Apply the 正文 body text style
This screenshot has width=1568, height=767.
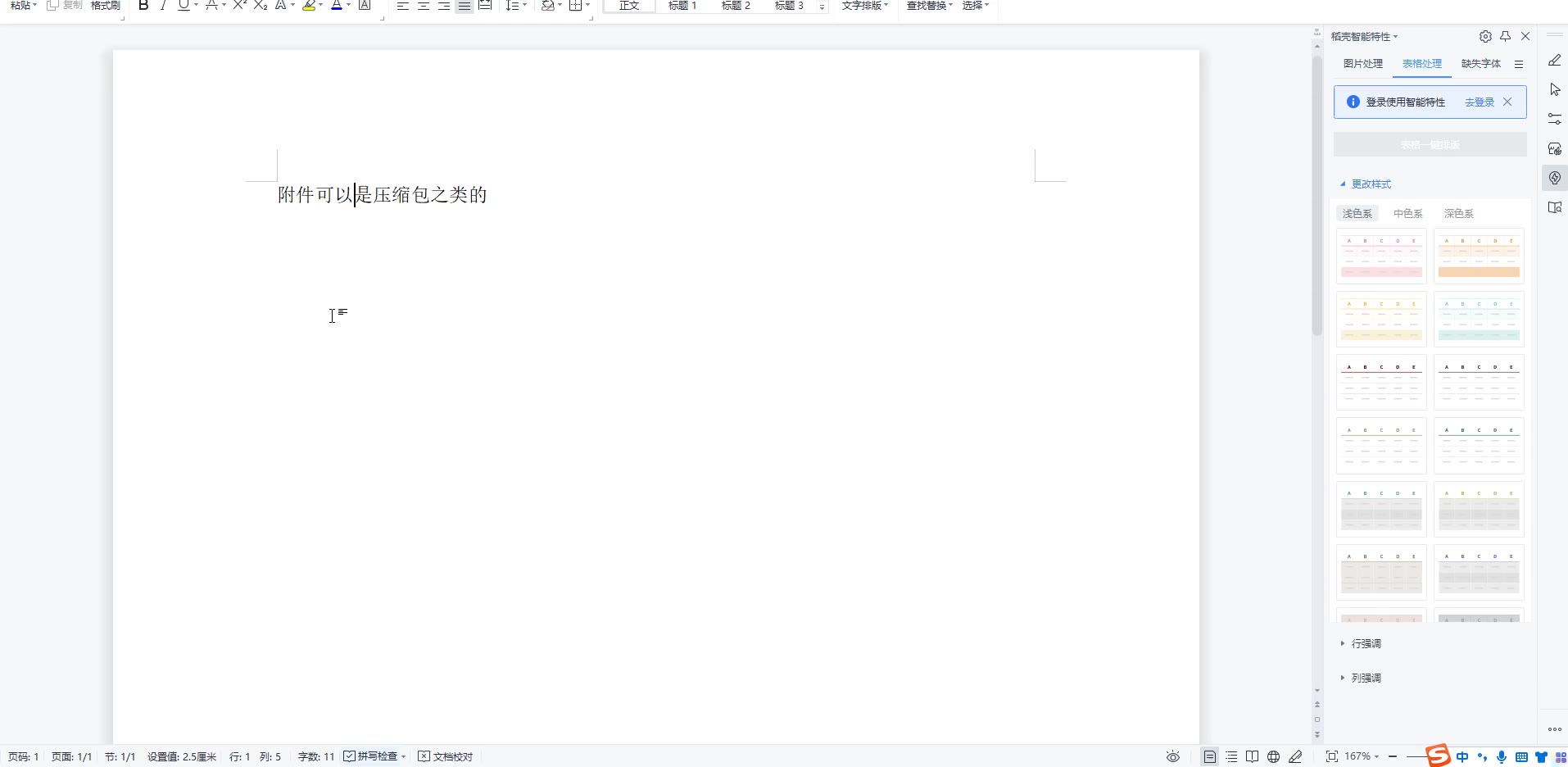point(629,6)
